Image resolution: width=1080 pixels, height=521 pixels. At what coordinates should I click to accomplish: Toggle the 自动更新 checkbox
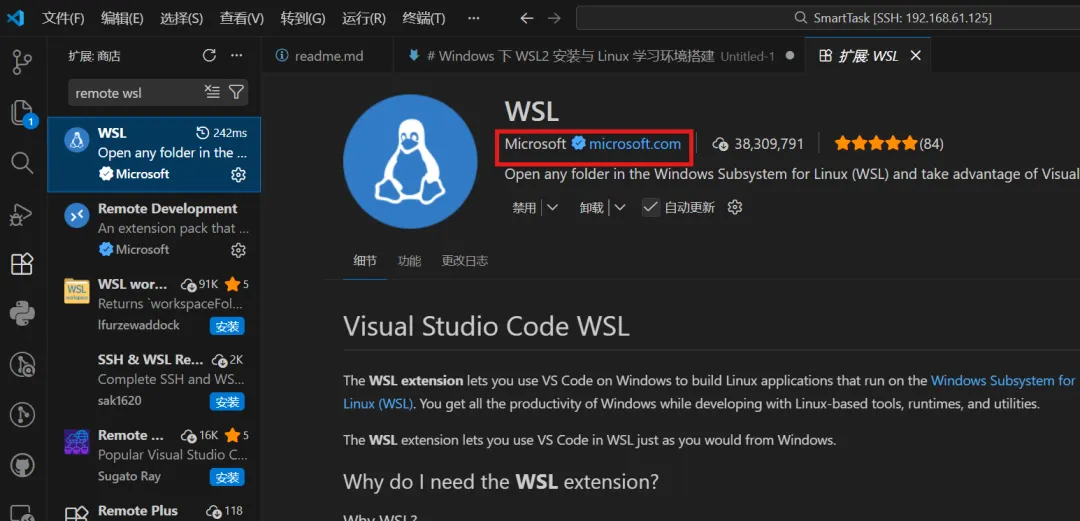650,207
